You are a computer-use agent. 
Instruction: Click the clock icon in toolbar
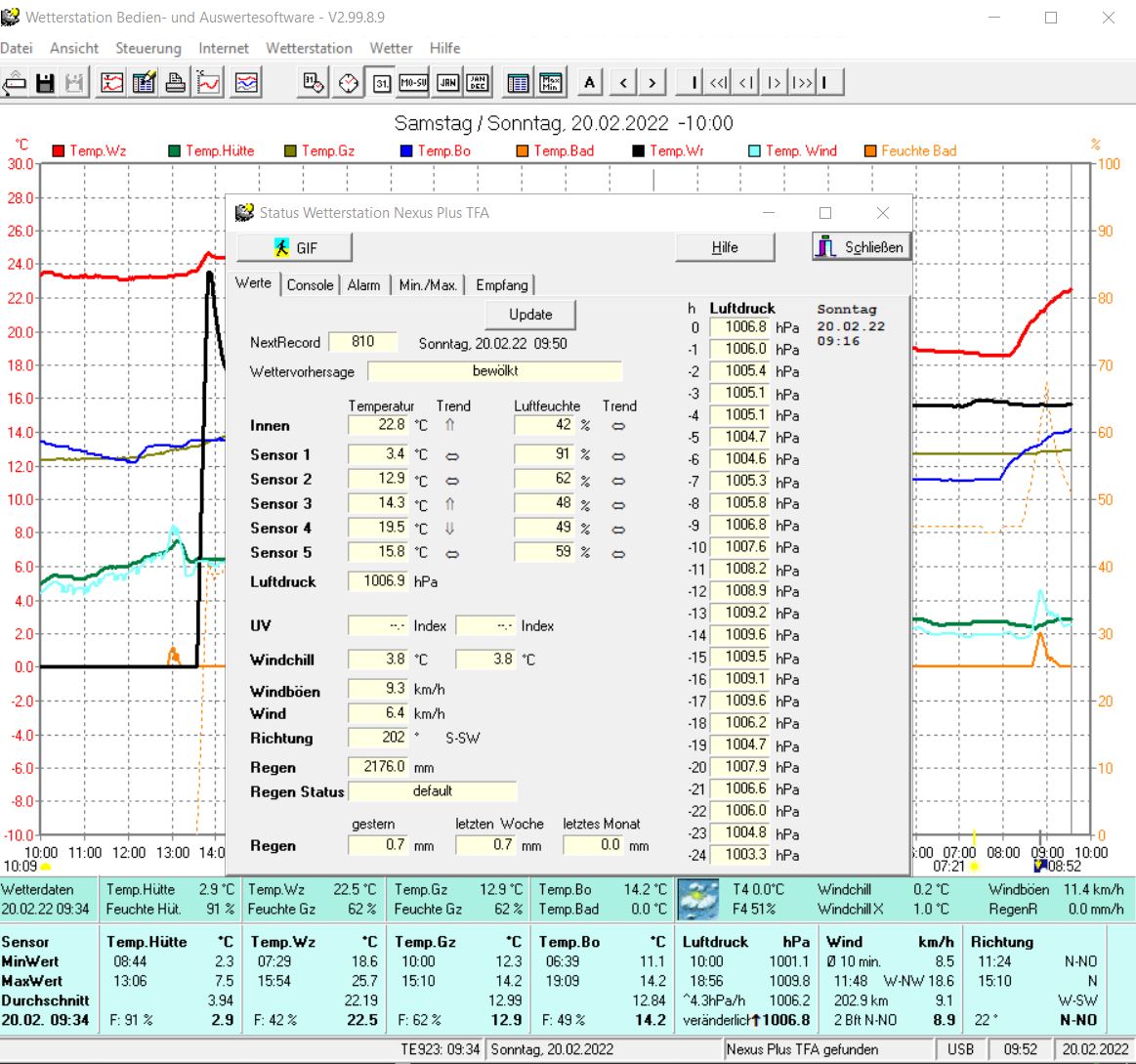(349, 84)
